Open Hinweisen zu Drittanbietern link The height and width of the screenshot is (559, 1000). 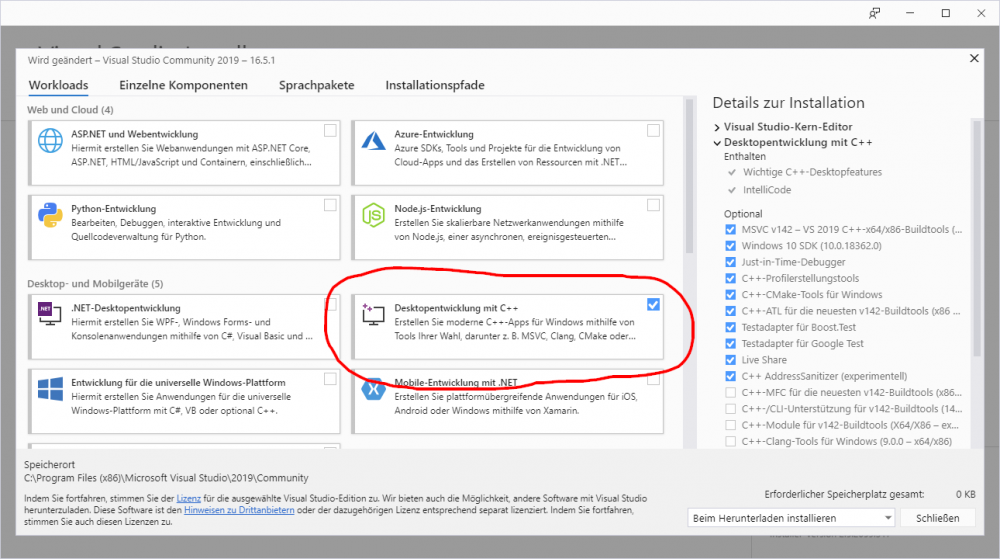[239, 510]
